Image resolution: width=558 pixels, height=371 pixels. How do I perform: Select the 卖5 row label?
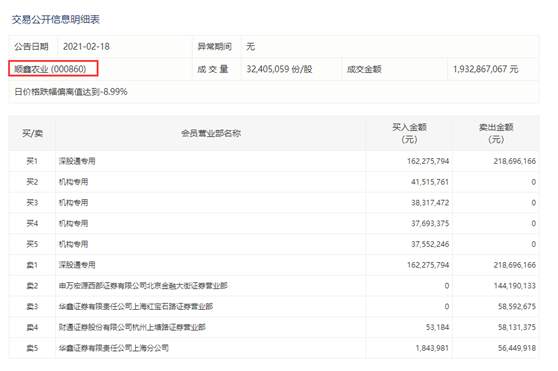click(x=32, y=348)
